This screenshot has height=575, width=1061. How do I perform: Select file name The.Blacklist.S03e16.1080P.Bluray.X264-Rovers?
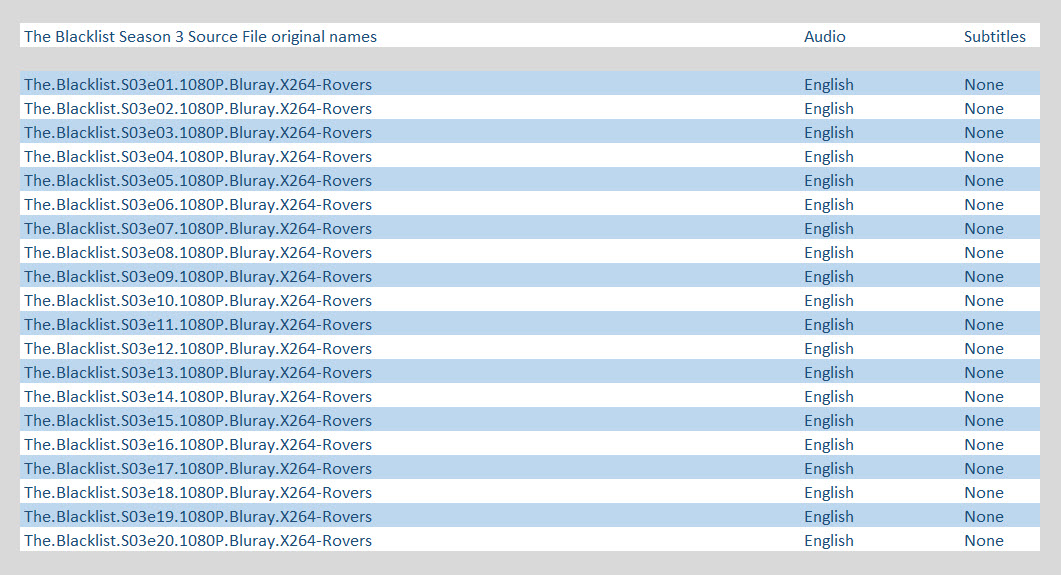(198, 445)
